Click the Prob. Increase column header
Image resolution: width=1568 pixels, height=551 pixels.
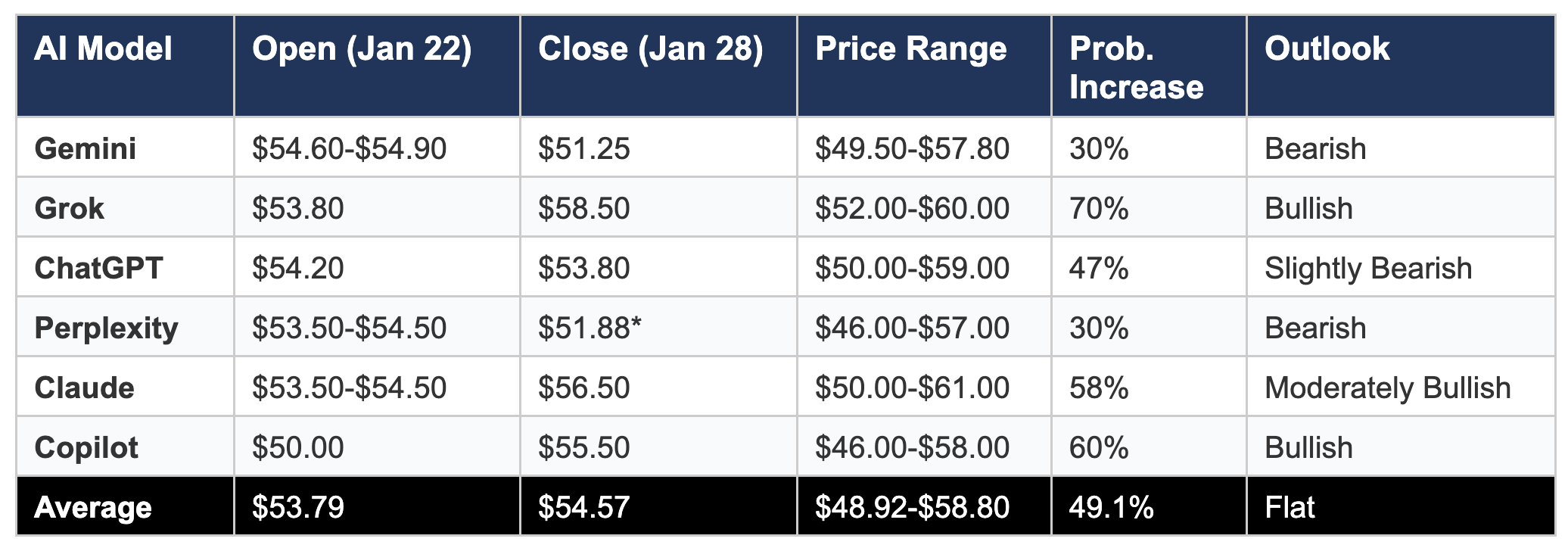pos(1135,68)
